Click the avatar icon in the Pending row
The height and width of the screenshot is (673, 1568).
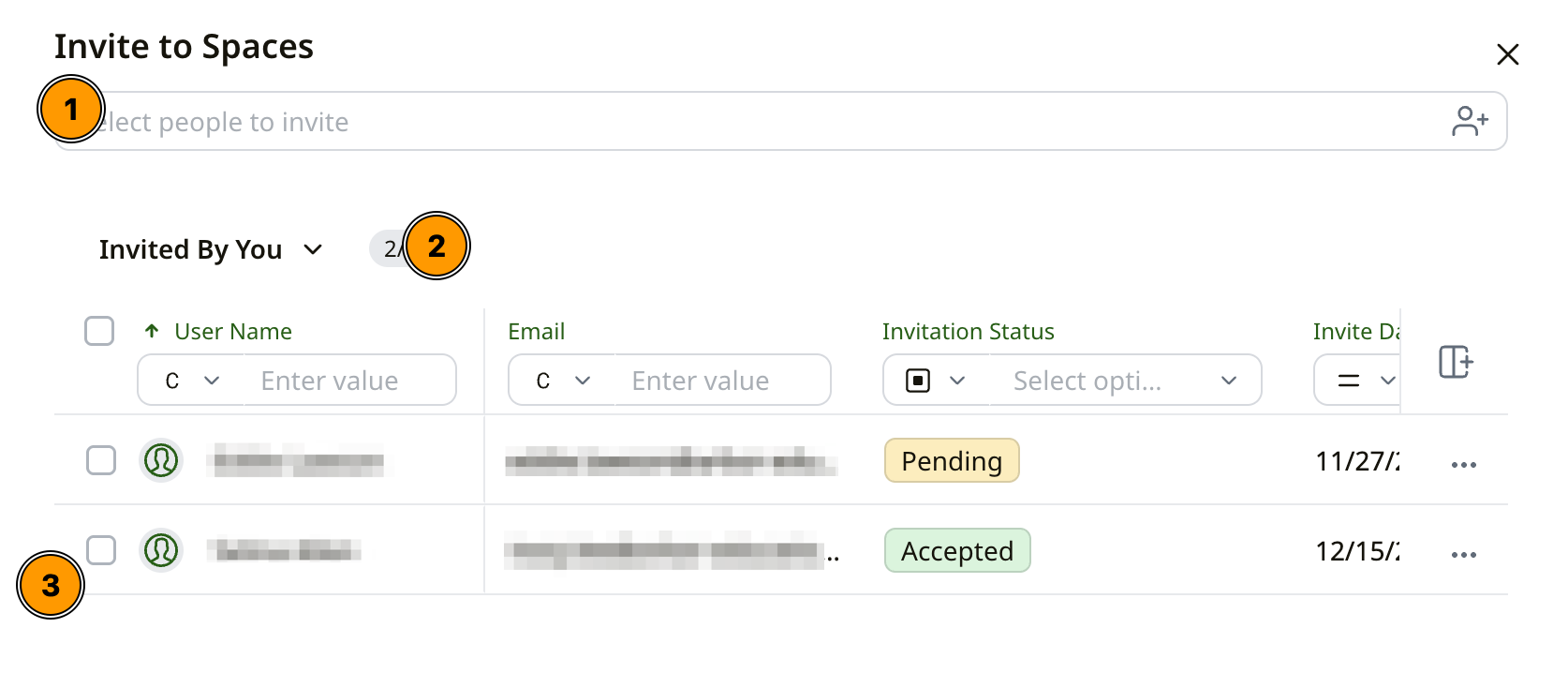coord(161,460)
